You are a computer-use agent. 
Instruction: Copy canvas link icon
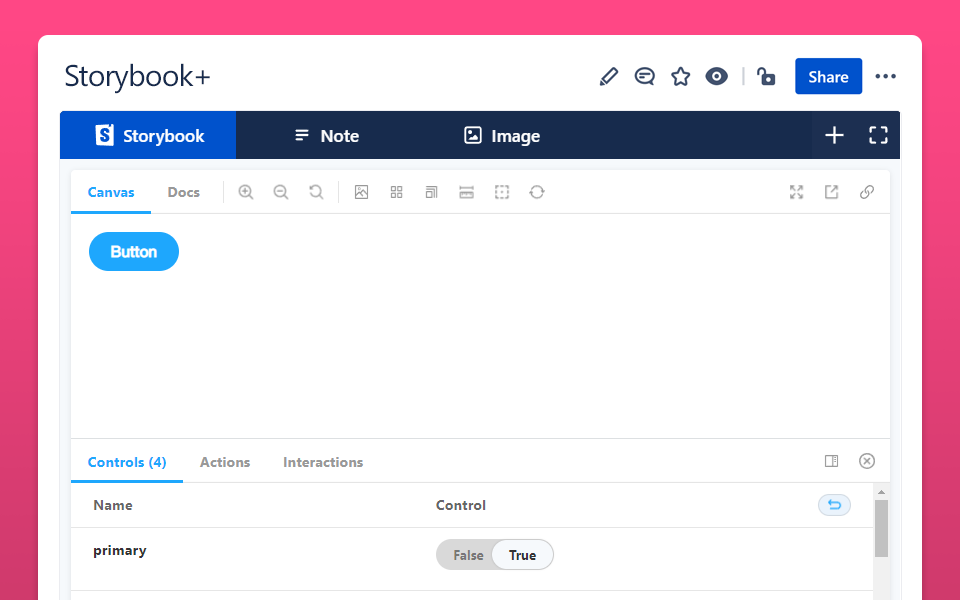[x=866, y=192]
